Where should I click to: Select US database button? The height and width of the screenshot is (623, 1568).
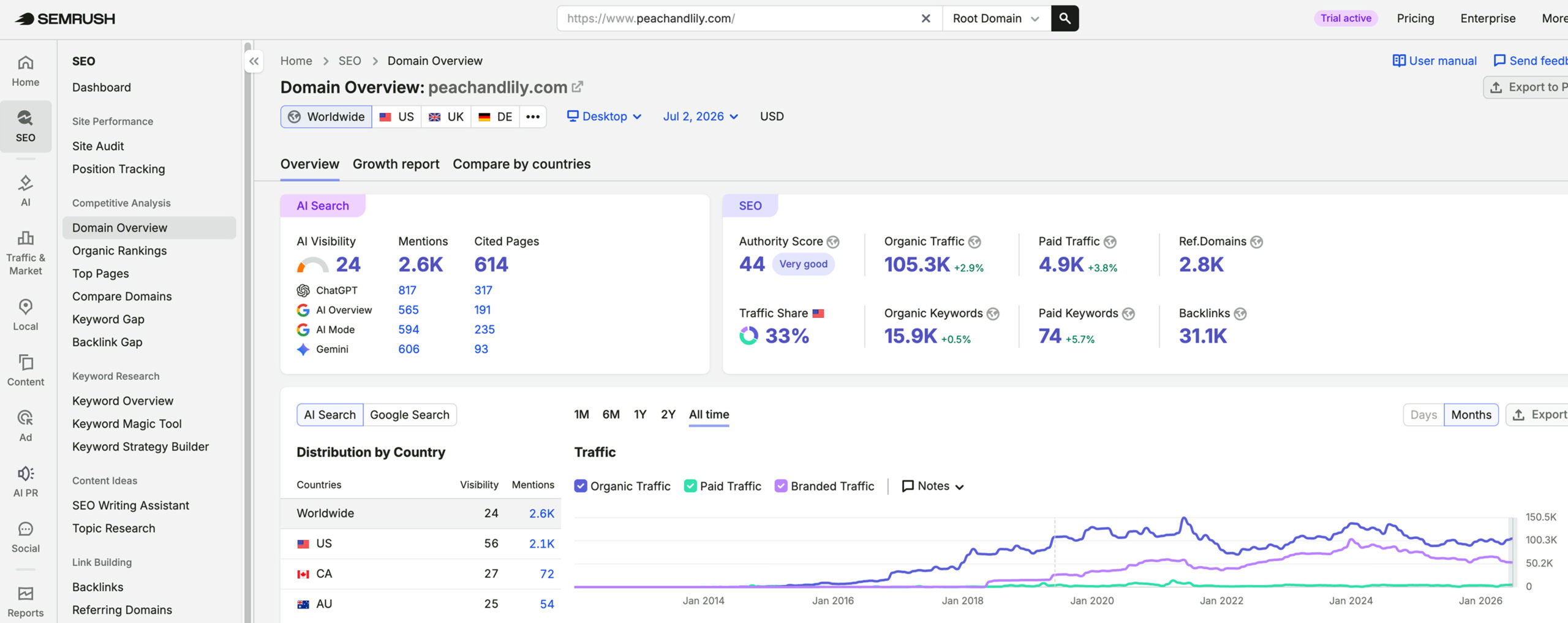click(x=396, y=116)
